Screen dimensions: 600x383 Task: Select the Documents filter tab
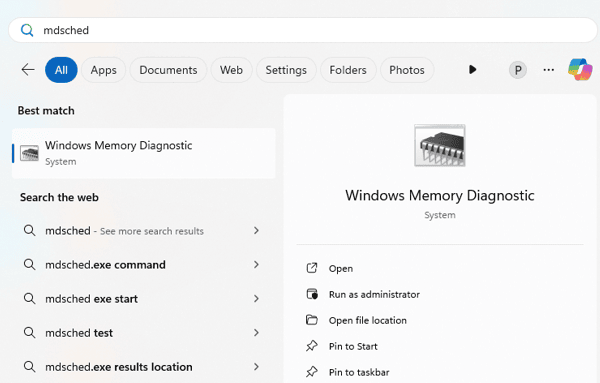pyautogui.click(x=168, y=70)
